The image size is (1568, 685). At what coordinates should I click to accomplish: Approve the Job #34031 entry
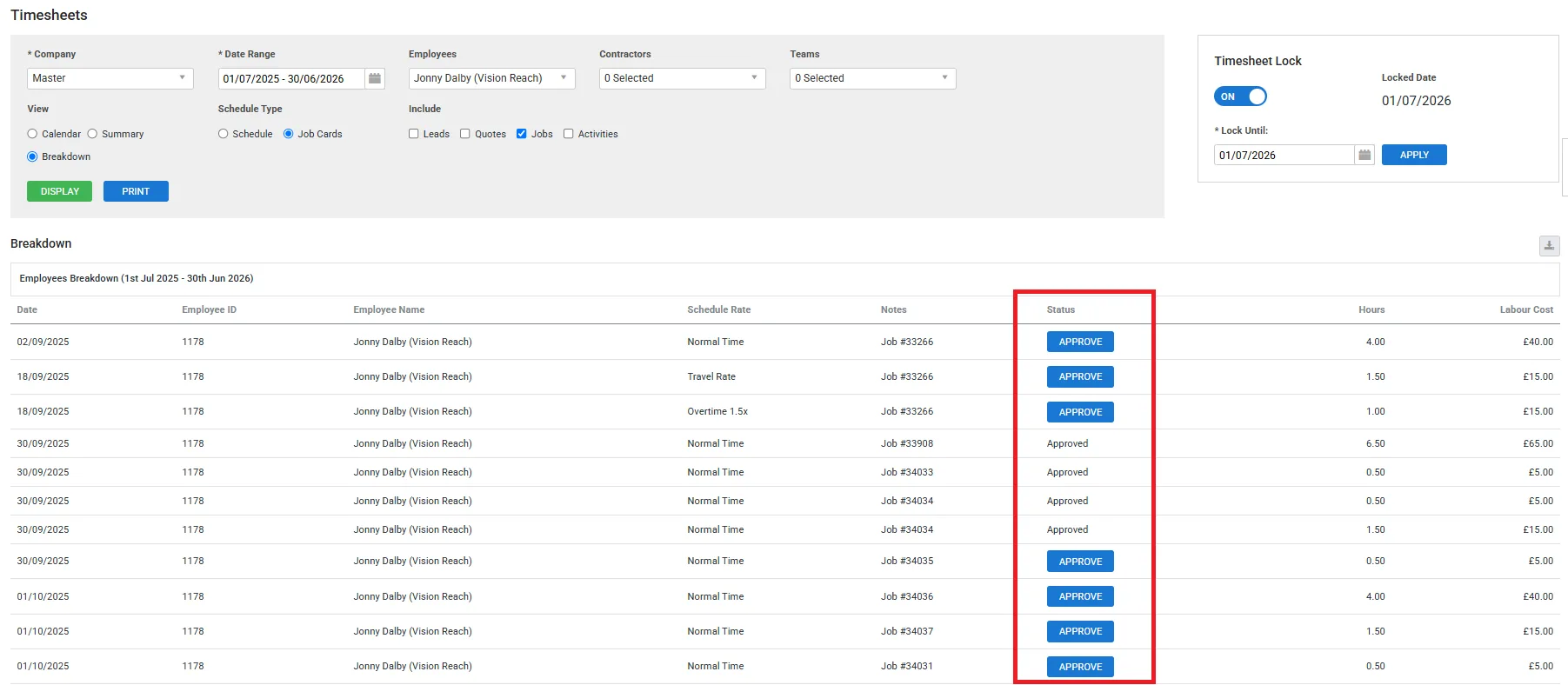click(1080, 667)
